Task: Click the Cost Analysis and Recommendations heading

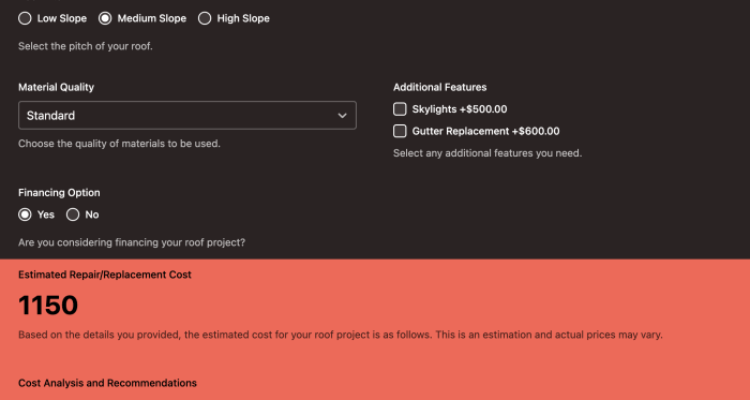Action: (107, 383)
